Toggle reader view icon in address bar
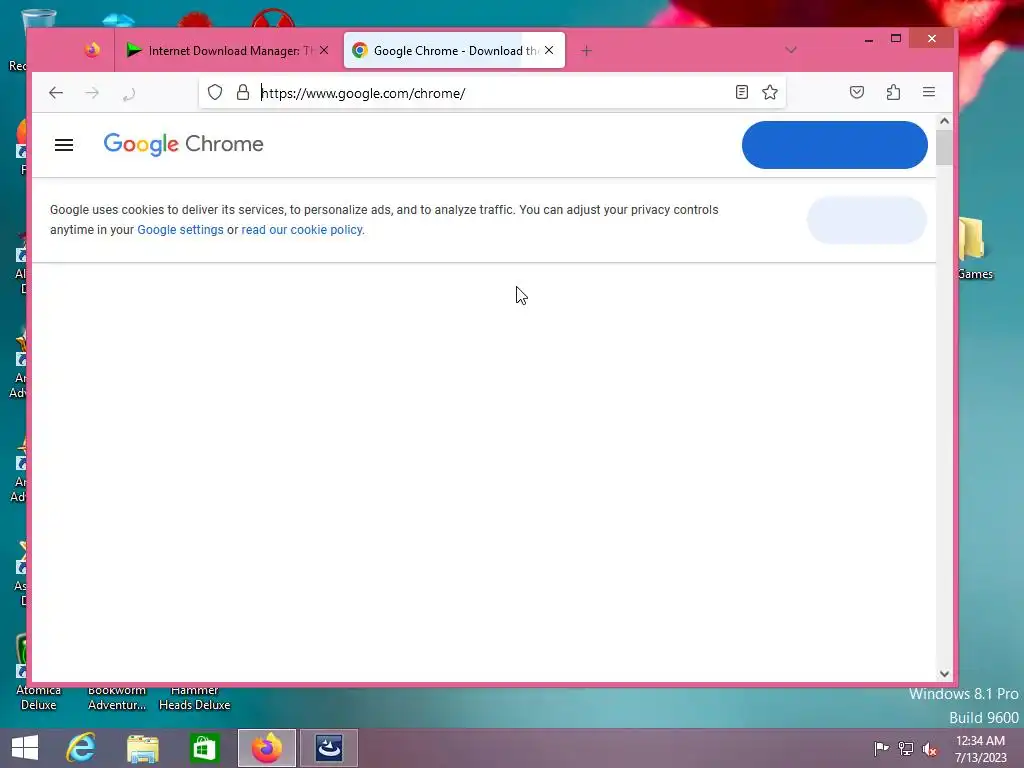The image size is (1024, 768). pos(741,92)
